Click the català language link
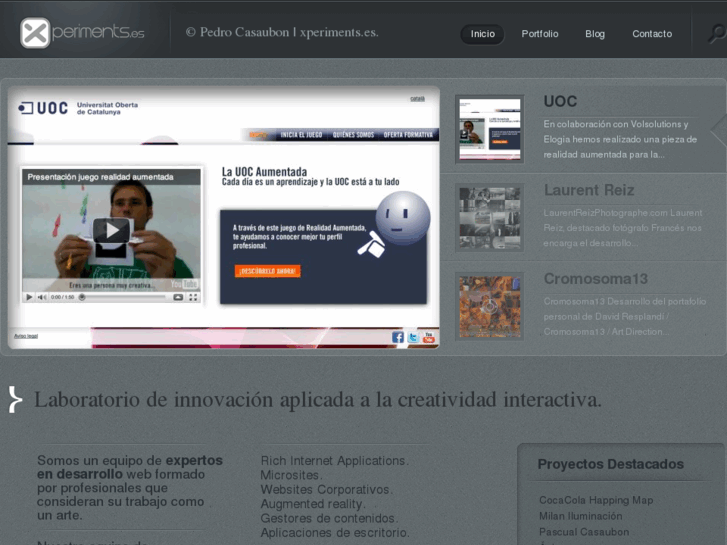The width and height of the screenshot is (727, 545). coord(417,98)
